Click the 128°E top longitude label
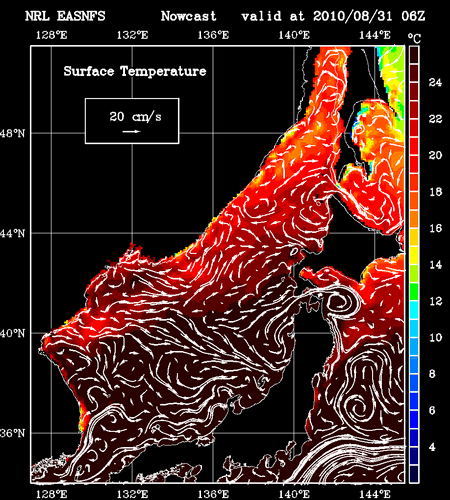450x500 pixels. [51, 35]
